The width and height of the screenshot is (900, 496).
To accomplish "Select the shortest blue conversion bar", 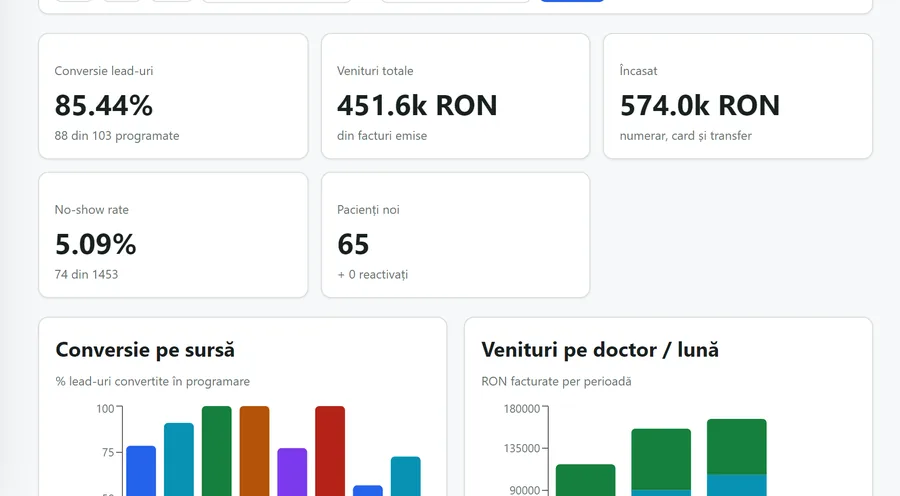I will tap(368, 491).
